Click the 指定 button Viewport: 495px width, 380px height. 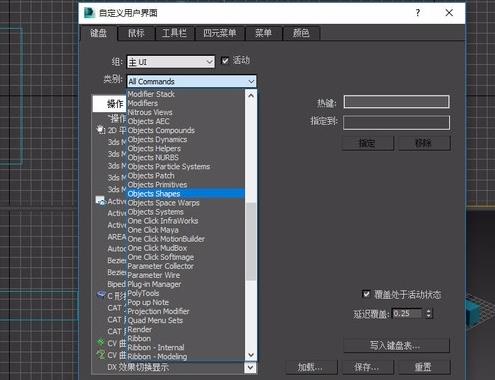(367, 143)
